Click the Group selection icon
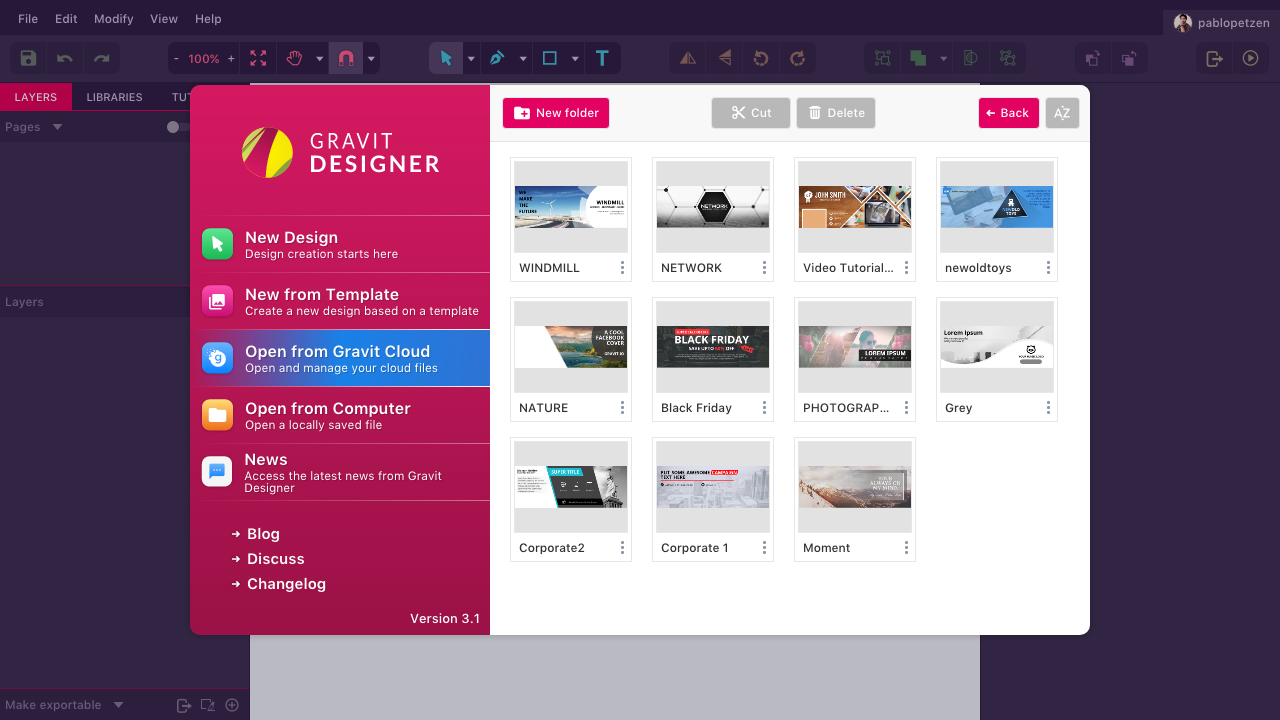The height and width of the screenshot is (720, 1280). coord(883,59)
